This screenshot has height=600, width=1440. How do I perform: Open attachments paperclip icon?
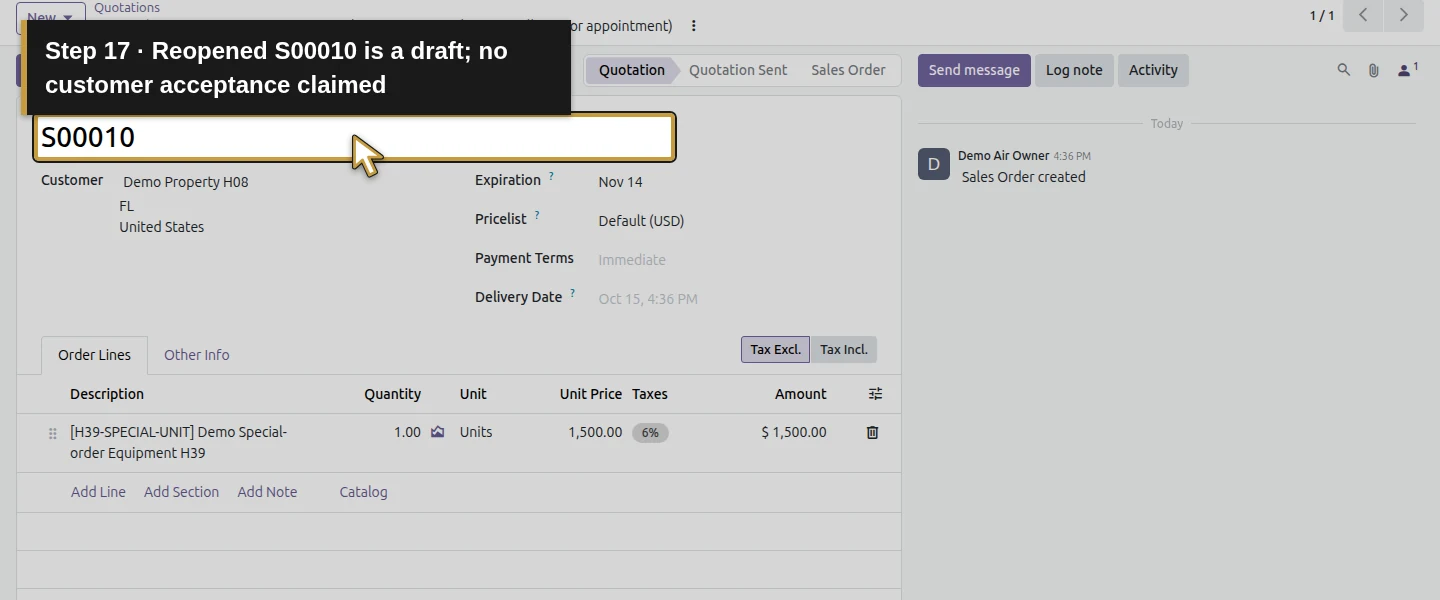coord(1374,70)
